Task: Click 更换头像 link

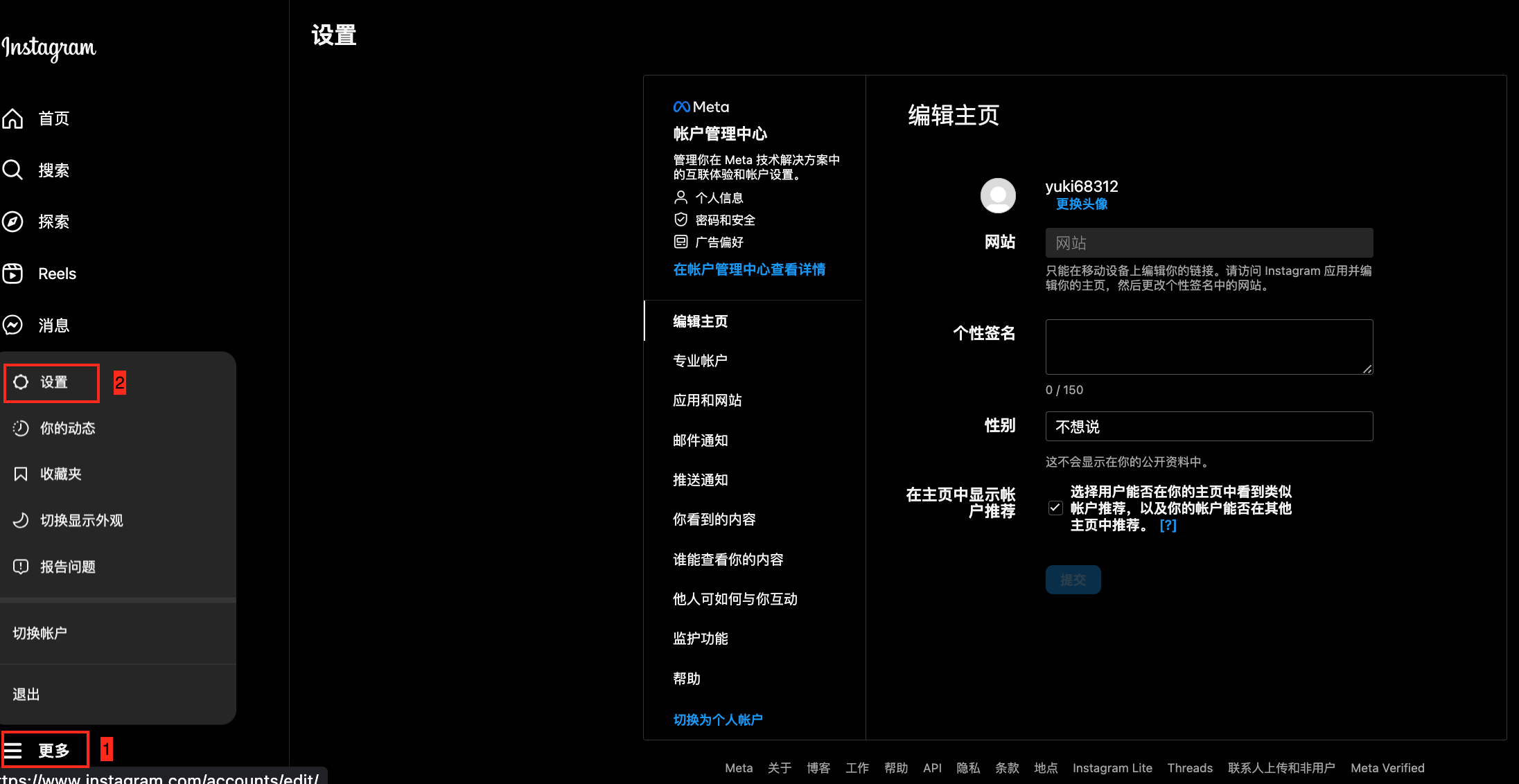Action: tap(1081, 204)
